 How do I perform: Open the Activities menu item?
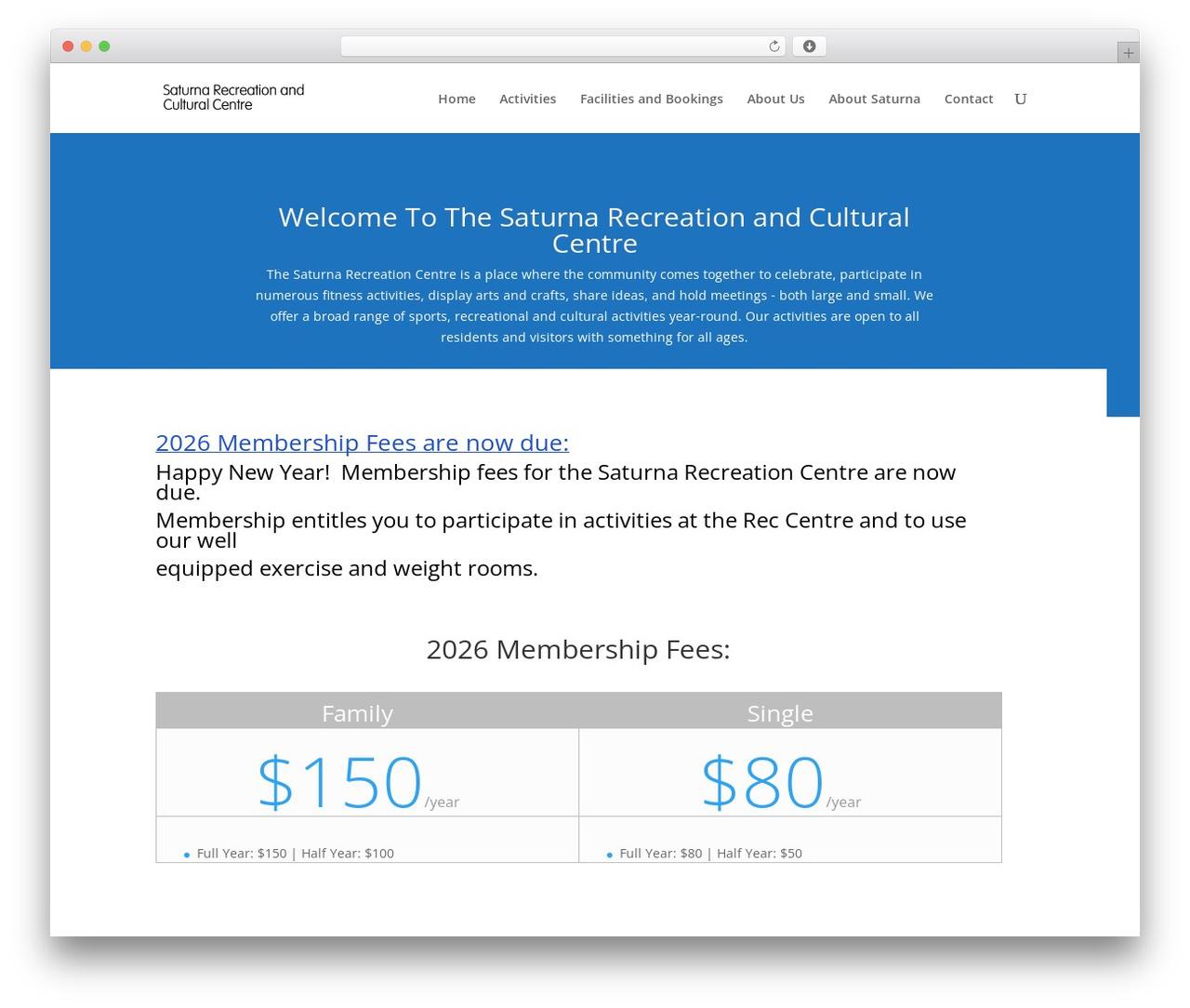527,99
